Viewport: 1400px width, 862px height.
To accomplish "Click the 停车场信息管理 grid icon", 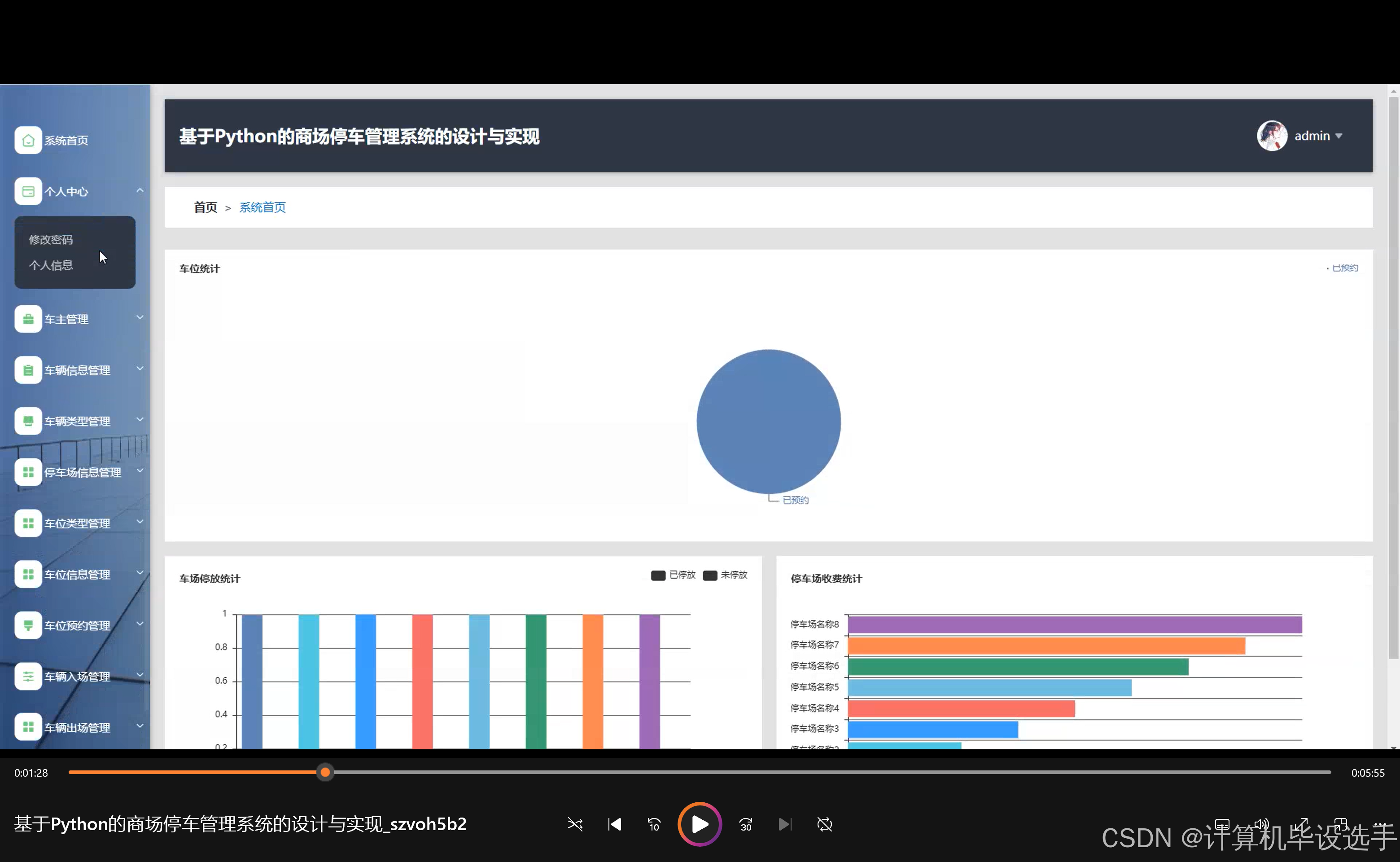I will coord(28,473).
